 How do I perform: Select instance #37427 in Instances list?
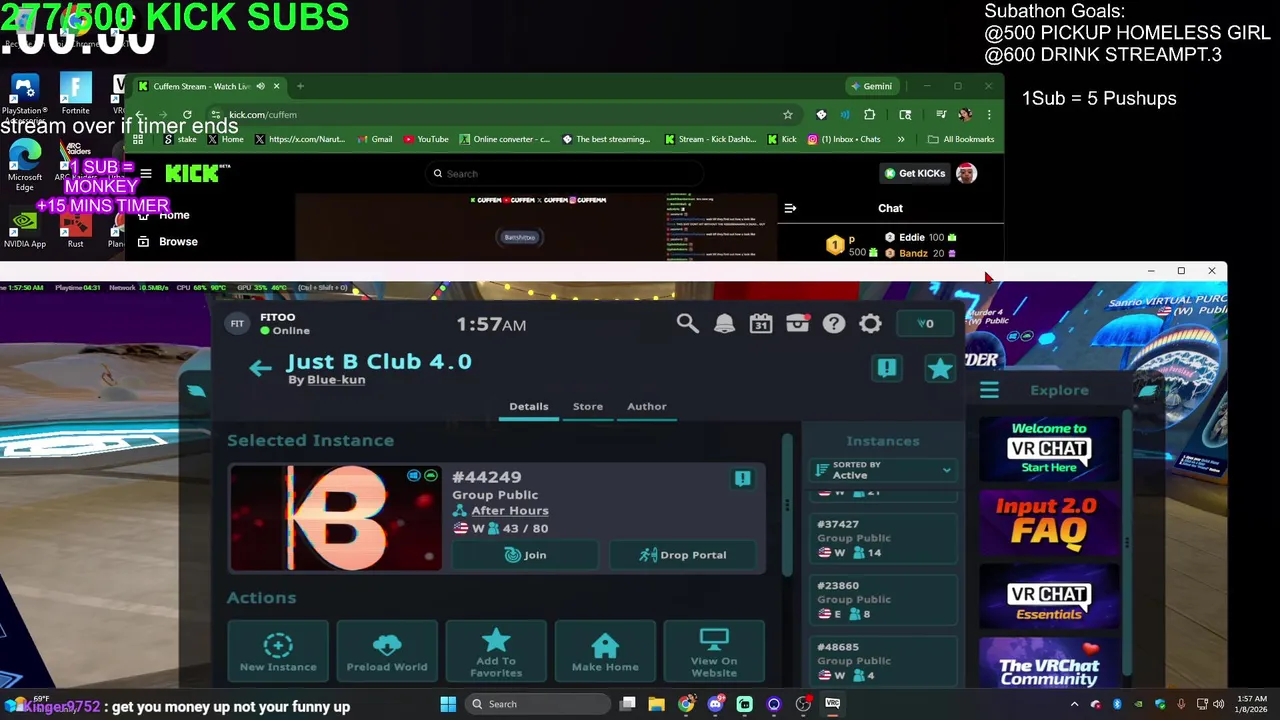point(883,538)
